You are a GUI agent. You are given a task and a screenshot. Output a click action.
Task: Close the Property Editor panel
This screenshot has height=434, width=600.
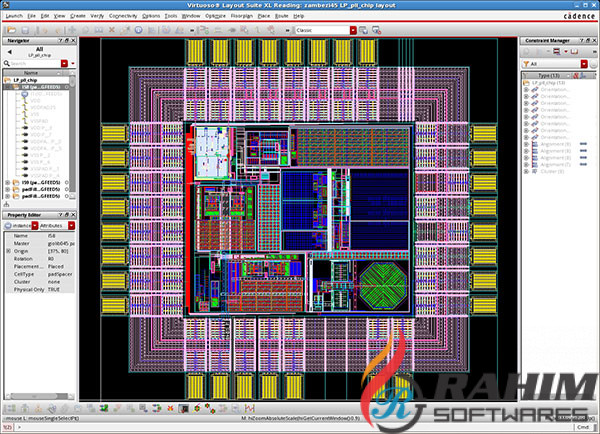(73, 215)
